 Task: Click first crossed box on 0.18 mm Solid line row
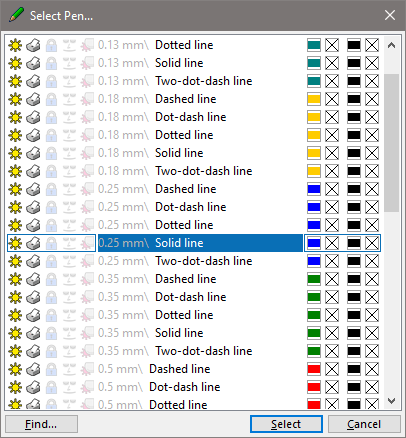click(332, 153)
